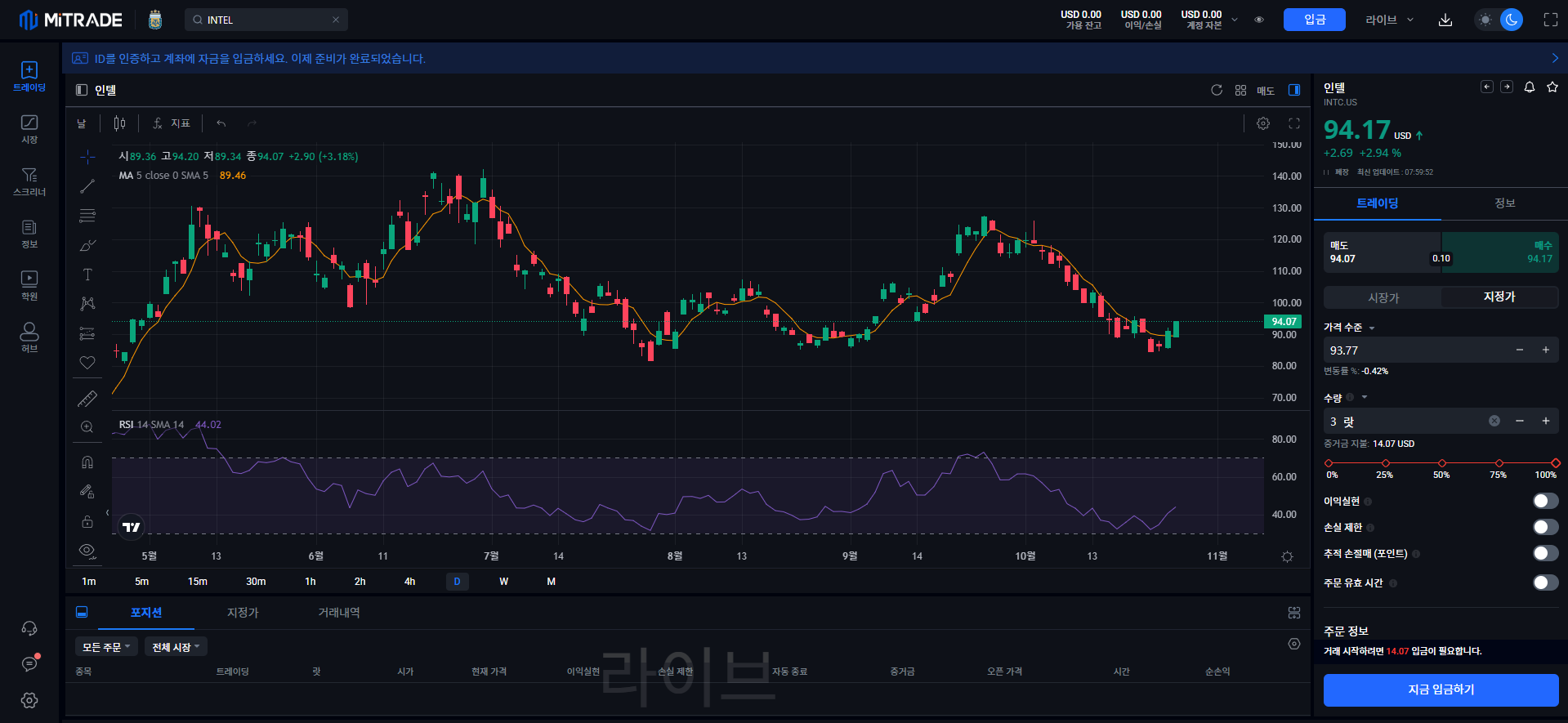Screen dimensions: 1568x723
Task: Click the blue 입금 deposit button
Action: [1315, 20]
